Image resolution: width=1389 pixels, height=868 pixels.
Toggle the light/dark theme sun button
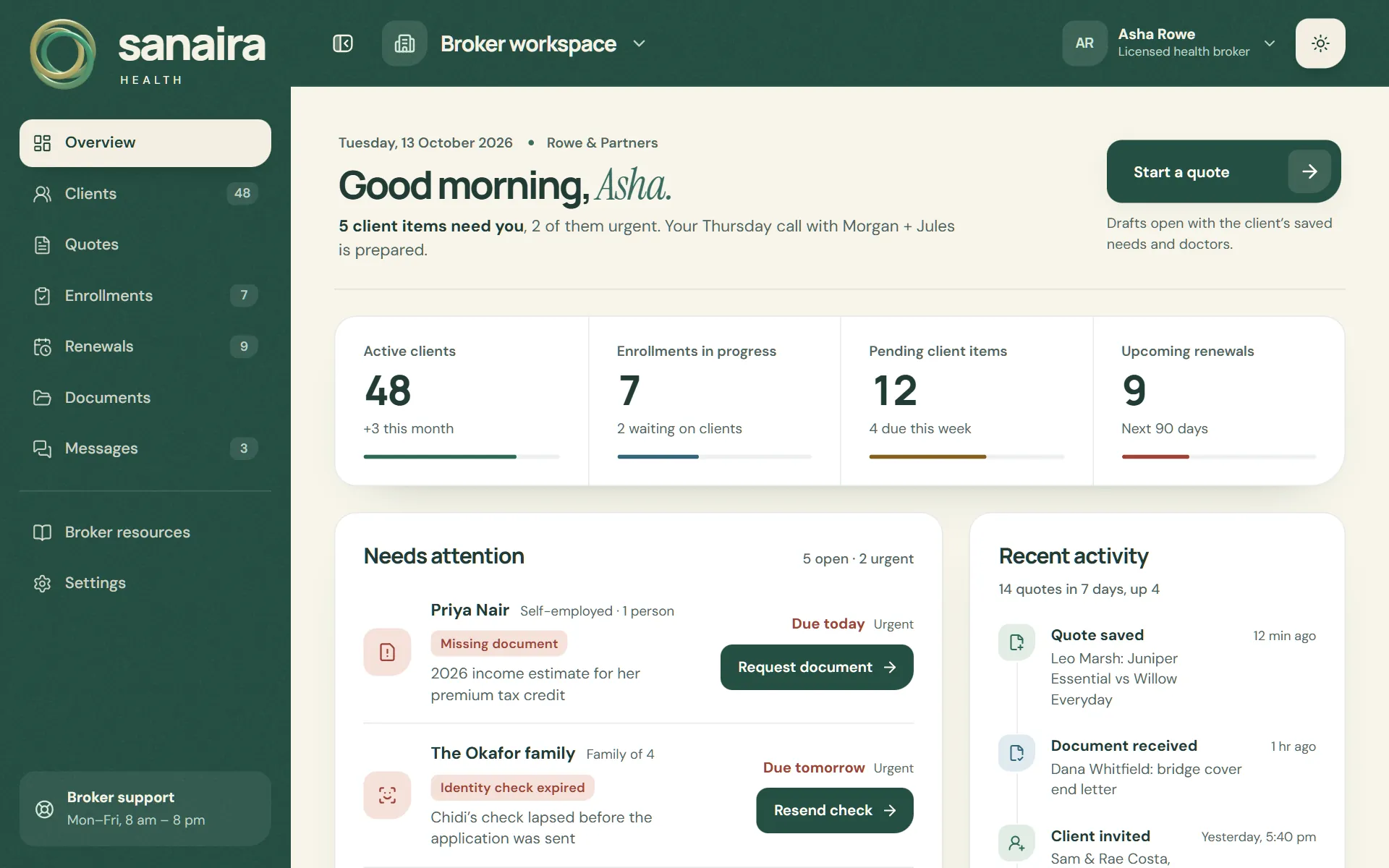click(x=1320, y=43)
